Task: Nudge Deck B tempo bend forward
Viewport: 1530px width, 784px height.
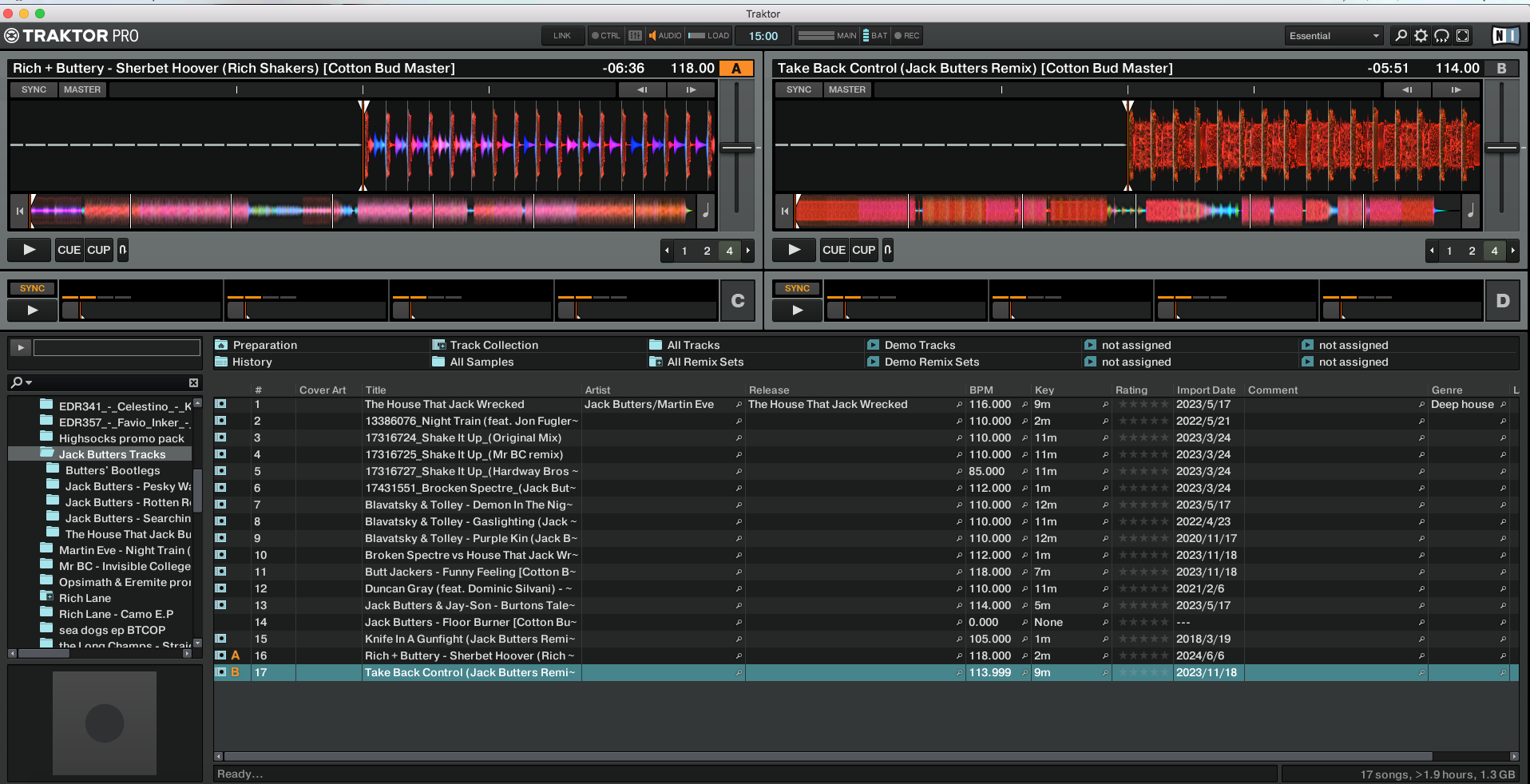Action: click(x=1456, y=89)
